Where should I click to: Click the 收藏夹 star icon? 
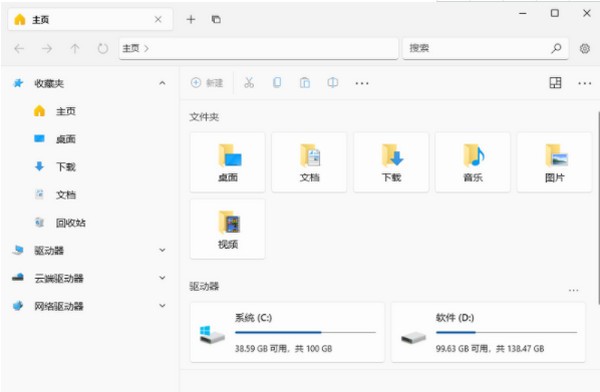tap(18, 83)
